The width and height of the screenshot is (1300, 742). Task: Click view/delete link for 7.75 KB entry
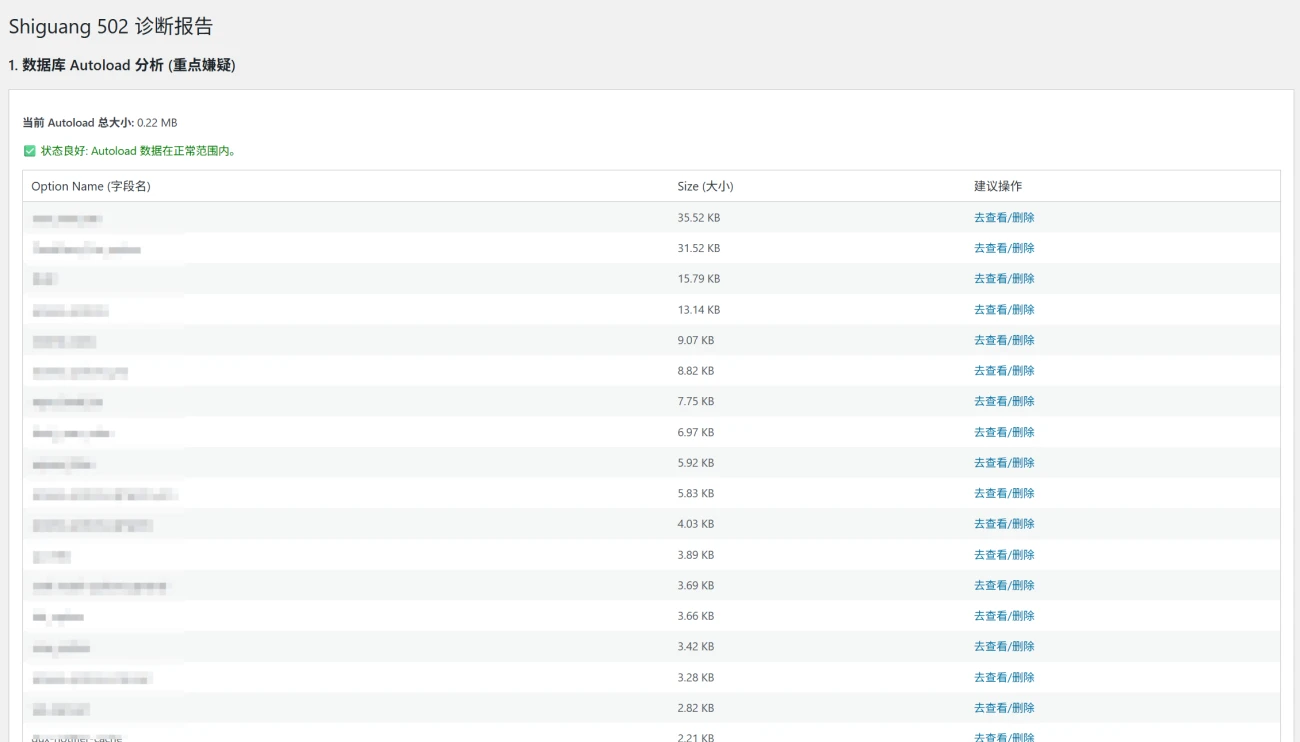pos(1004,401)
